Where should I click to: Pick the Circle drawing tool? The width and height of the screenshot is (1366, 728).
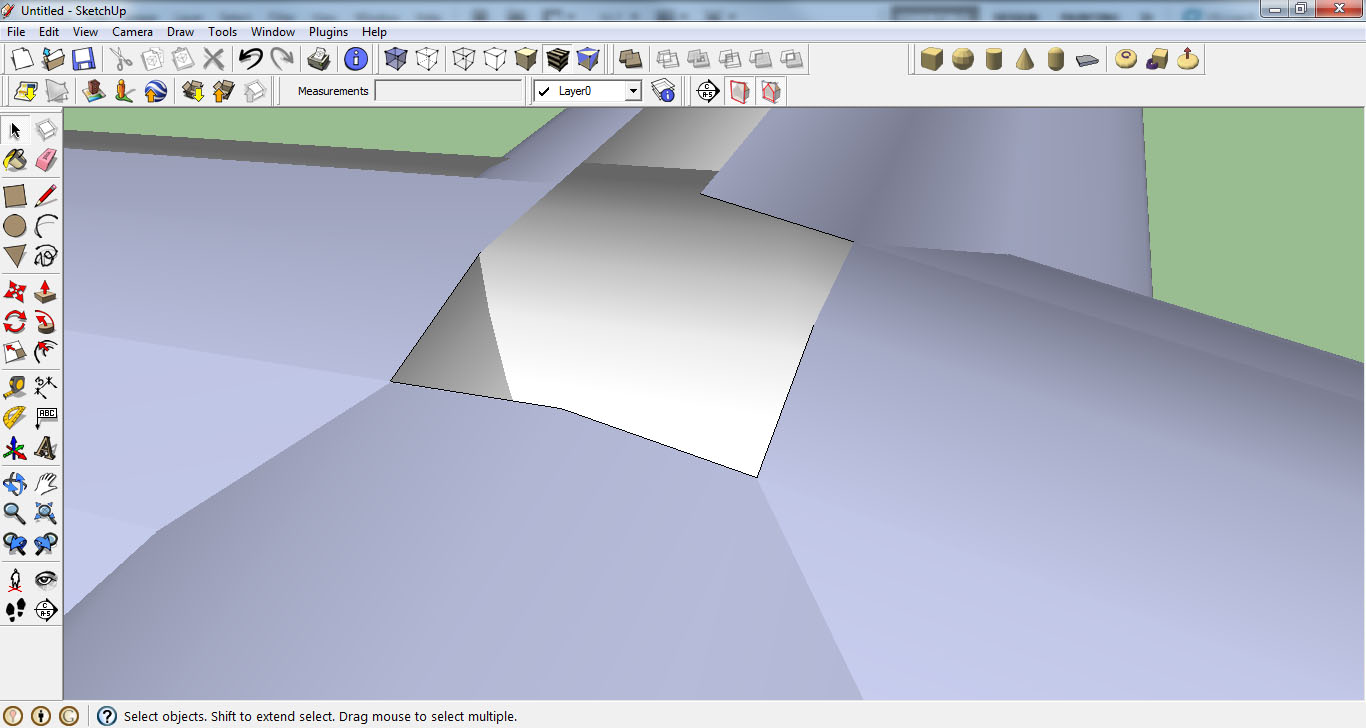pyautogui.click(x=15, y=226)
